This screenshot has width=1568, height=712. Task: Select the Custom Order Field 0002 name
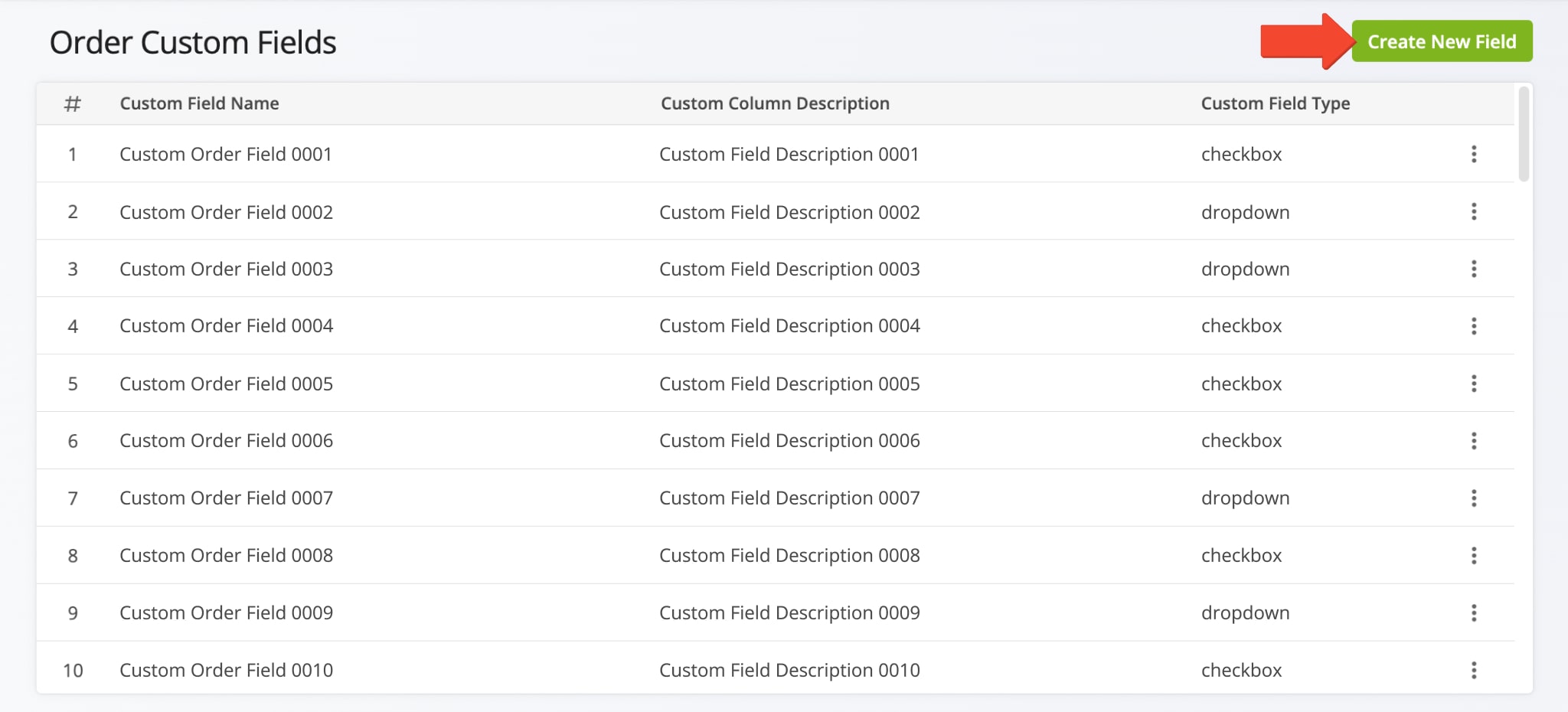[226, 212]
